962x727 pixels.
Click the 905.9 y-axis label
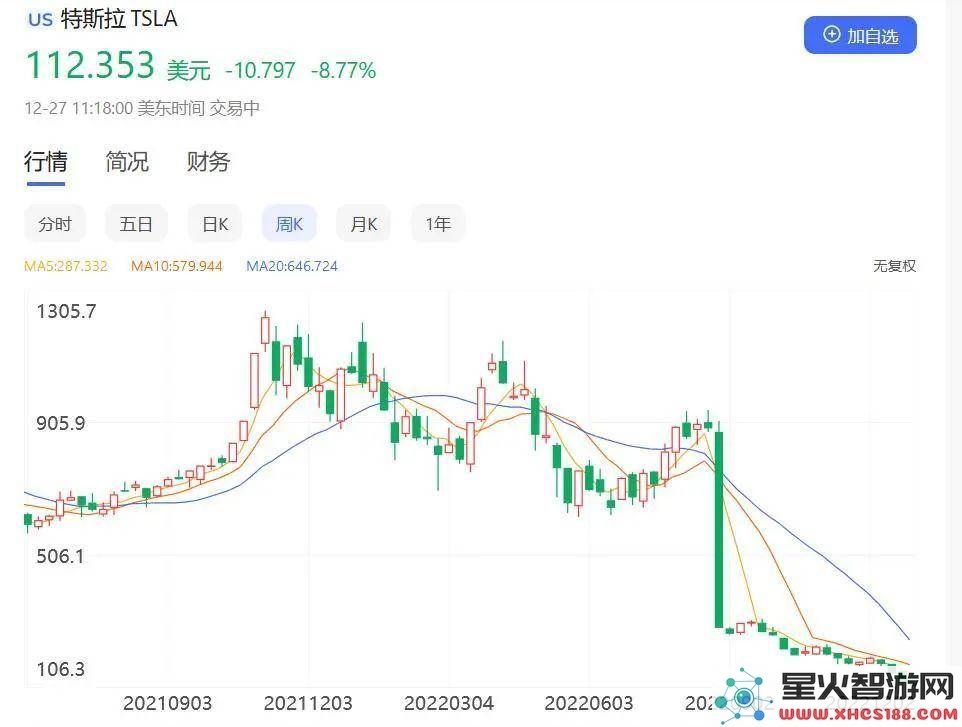[61, 423]
